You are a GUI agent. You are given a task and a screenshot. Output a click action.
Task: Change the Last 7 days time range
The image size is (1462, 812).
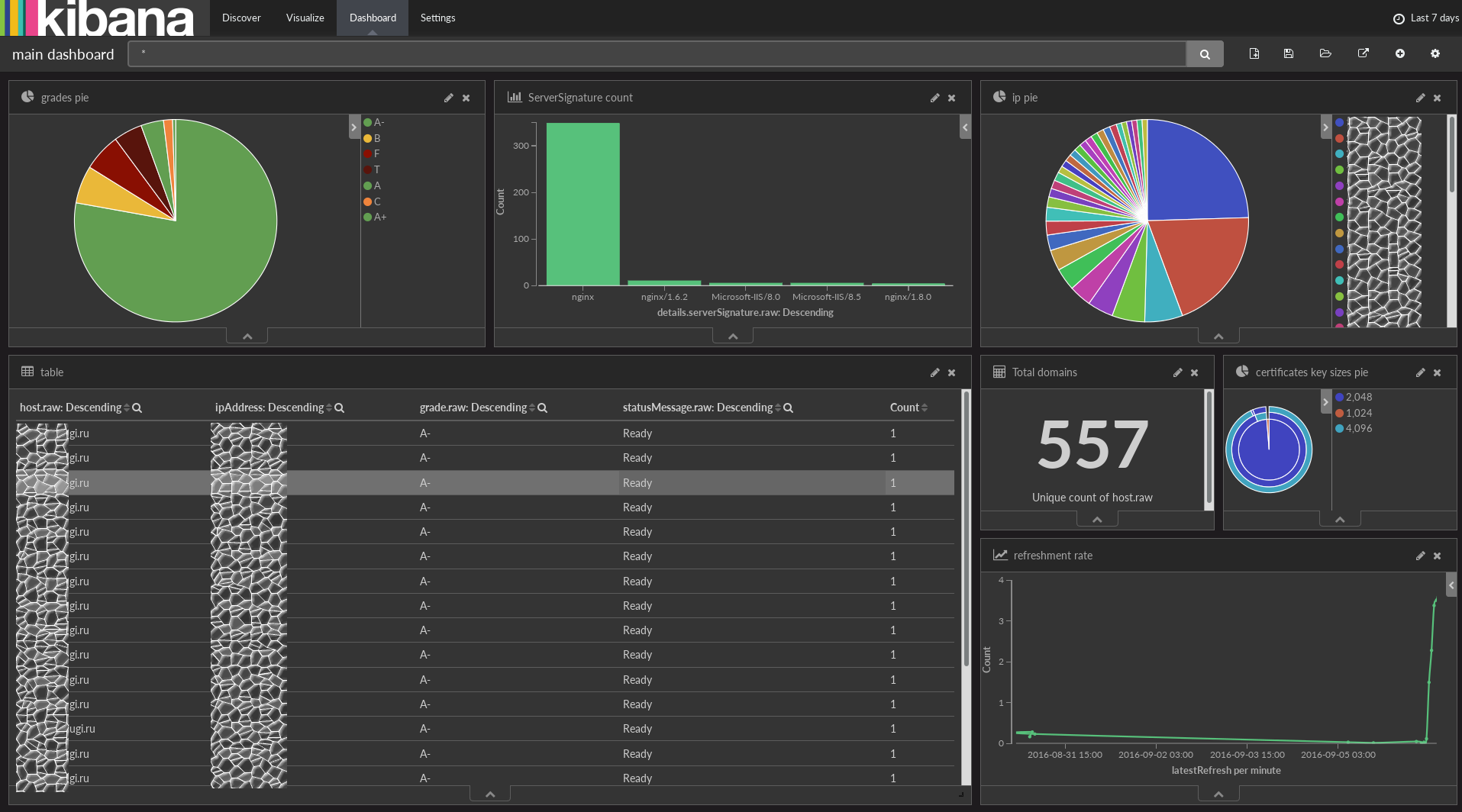click(1426, 18)
